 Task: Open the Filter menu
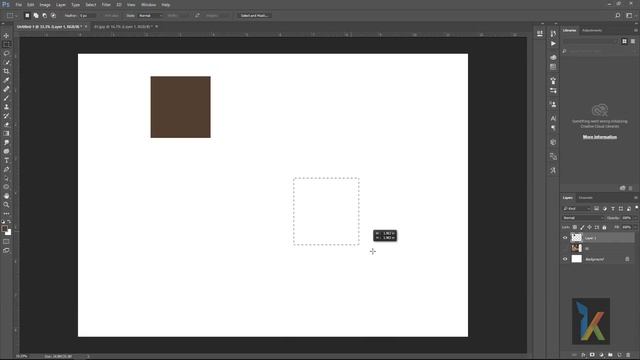(x=106, y=5)
